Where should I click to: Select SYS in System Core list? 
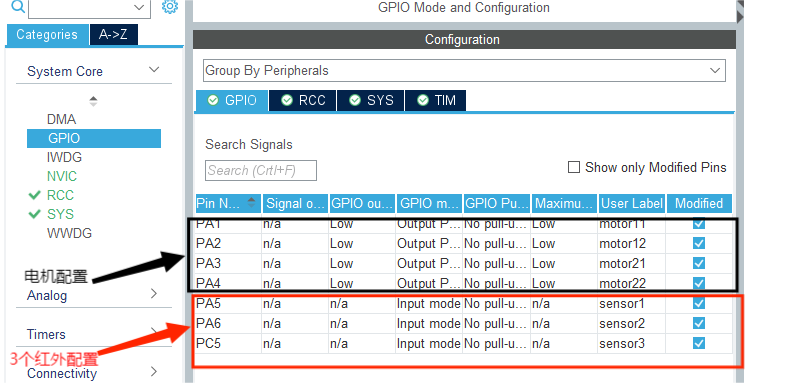click(60, 214)
